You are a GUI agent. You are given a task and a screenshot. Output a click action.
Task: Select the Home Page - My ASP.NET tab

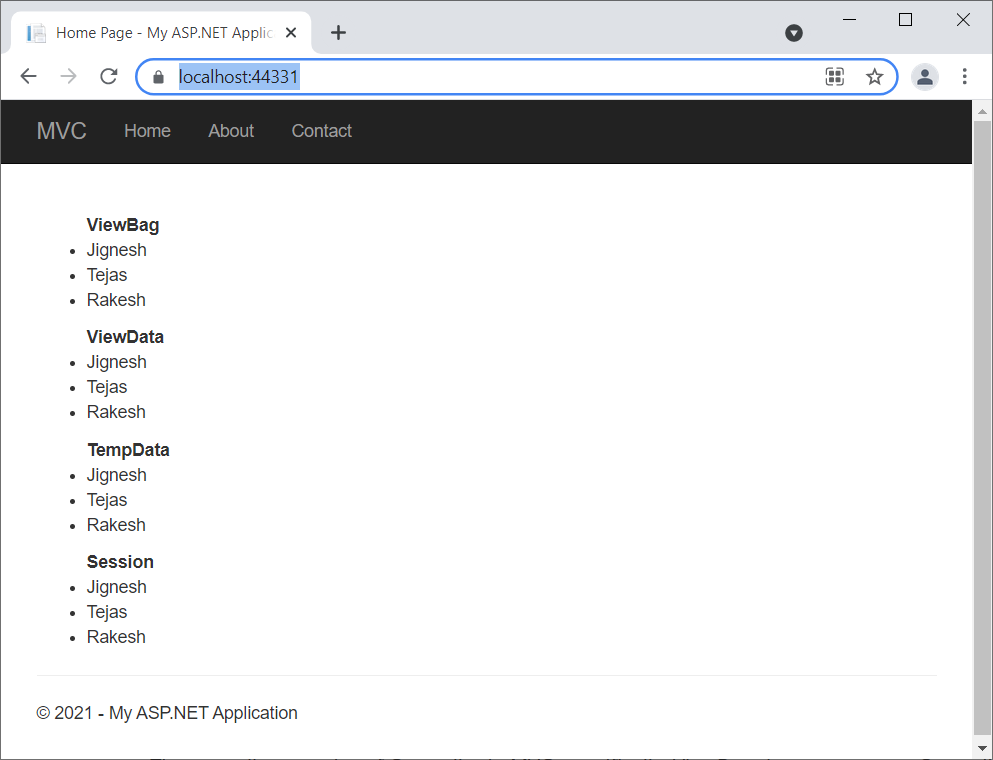pyautogui.click(x=161, y=32)
